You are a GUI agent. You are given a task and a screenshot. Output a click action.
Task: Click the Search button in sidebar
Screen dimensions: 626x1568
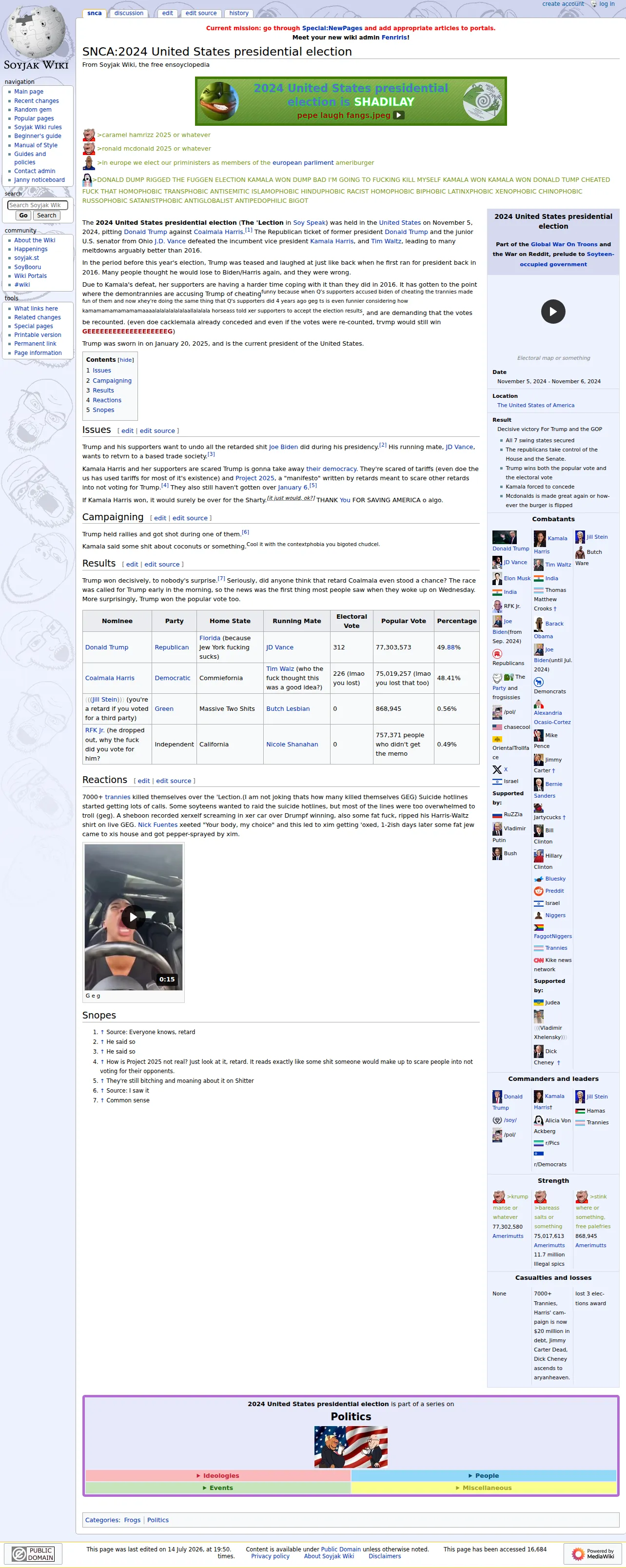[x=46, y=216]
